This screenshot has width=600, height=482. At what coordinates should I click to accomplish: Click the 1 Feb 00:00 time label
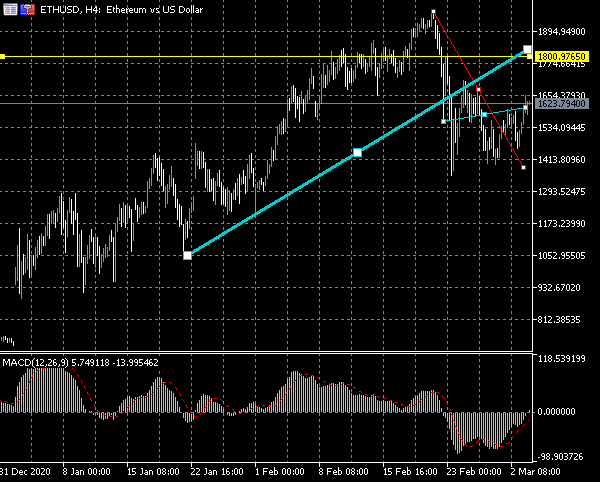[280, 472]
